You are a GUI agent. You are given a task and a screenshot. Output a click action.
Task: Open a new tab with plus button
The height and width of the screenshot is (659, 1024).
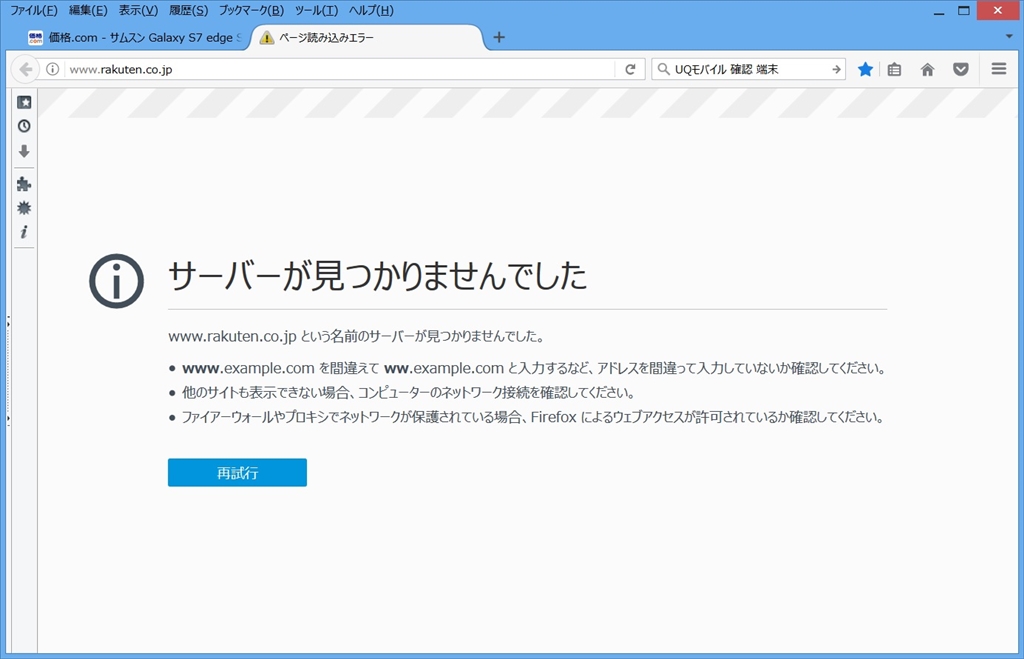499,37
